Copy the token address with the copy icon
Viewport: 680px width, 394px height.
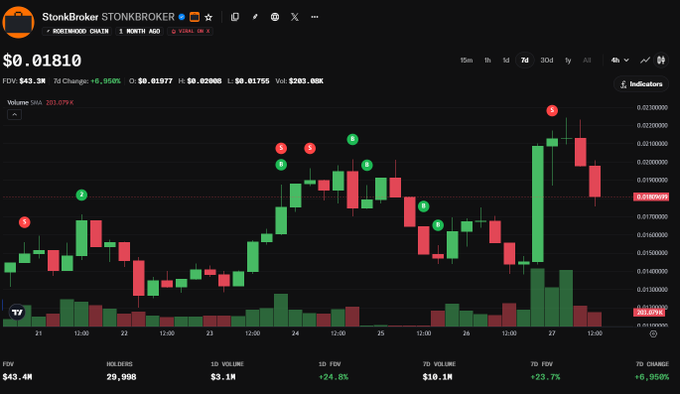coord(235,17)
